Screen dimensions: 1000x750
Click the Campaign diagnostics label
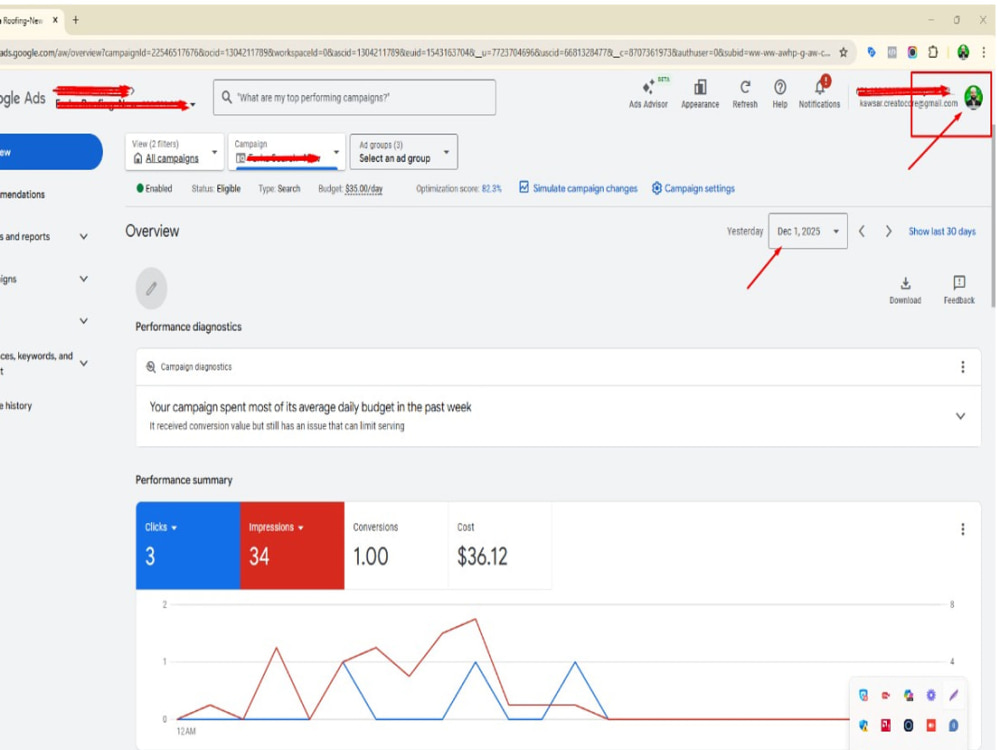(x=196, y=367)
